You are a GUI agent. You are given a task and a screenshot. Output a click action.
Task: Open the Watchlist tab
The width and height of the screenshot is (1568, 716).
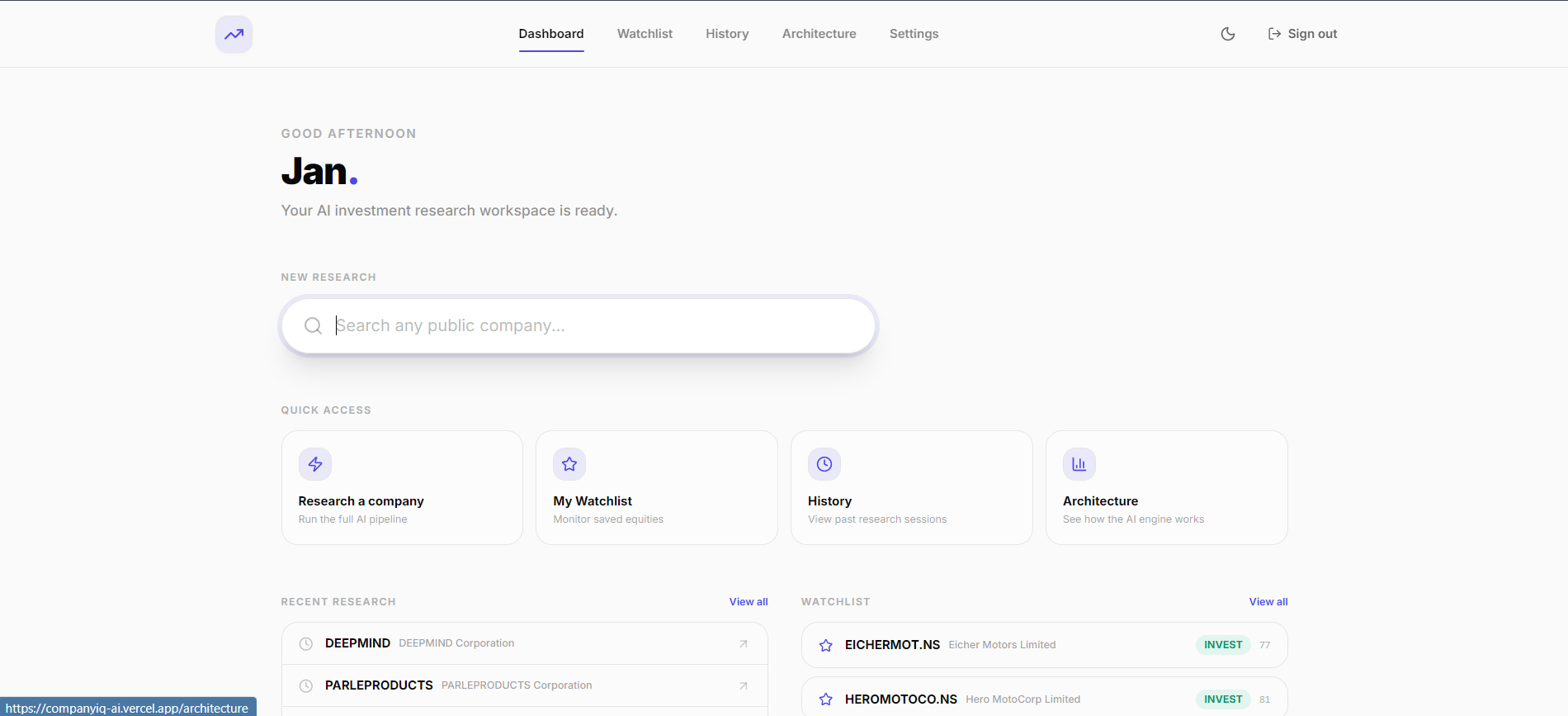coord(645,34)
